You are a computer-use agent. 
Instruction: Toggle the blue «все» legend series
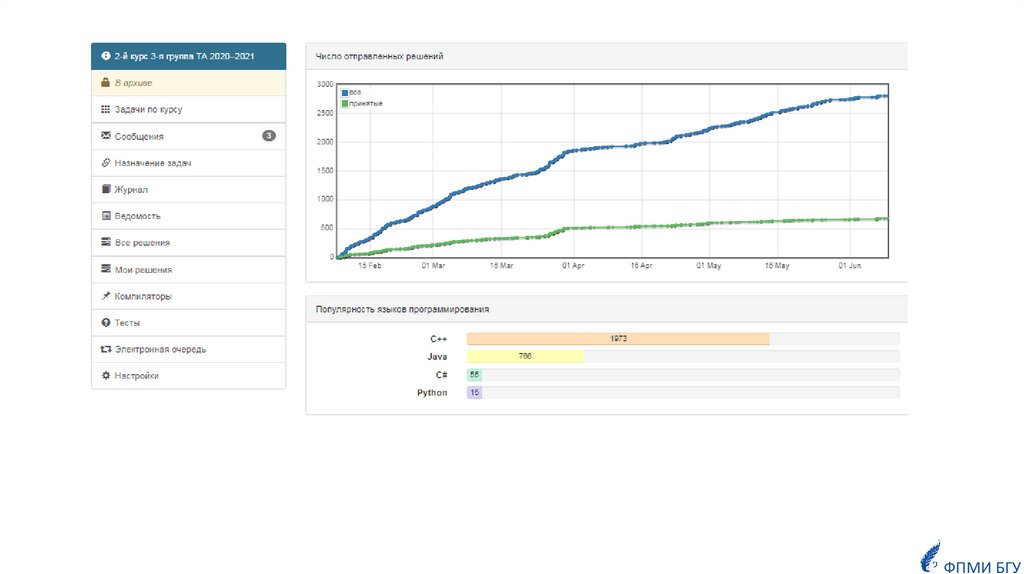tap(351, 93)
